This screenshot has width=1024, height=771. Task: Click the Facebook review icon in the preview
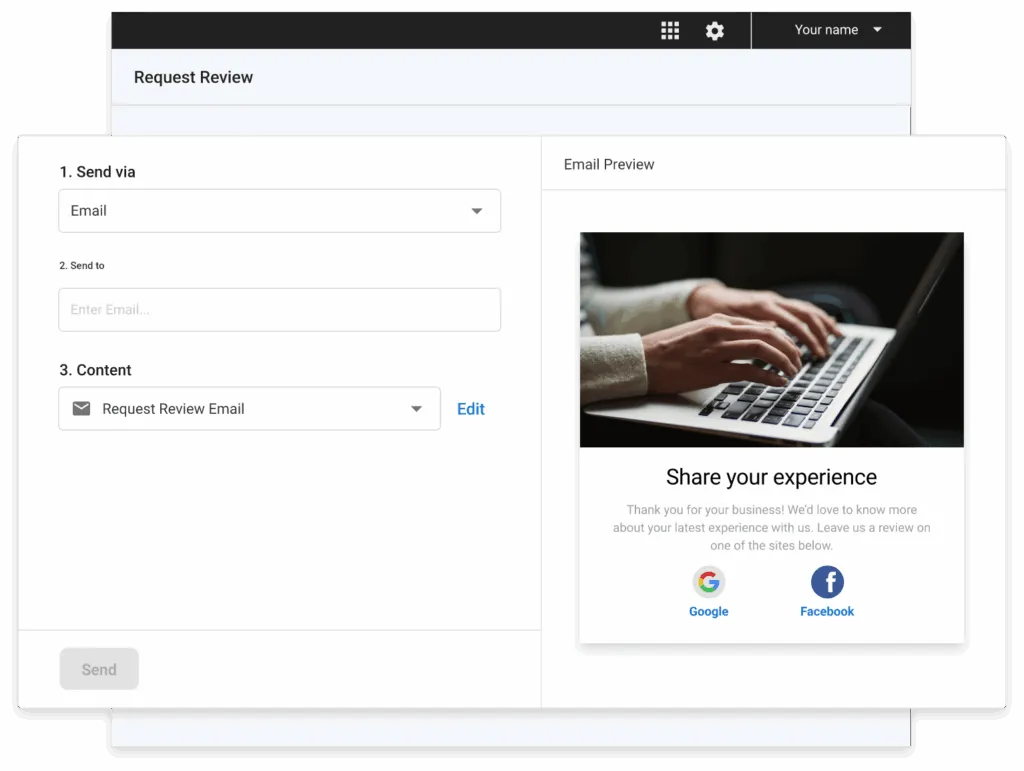[827, 581]
